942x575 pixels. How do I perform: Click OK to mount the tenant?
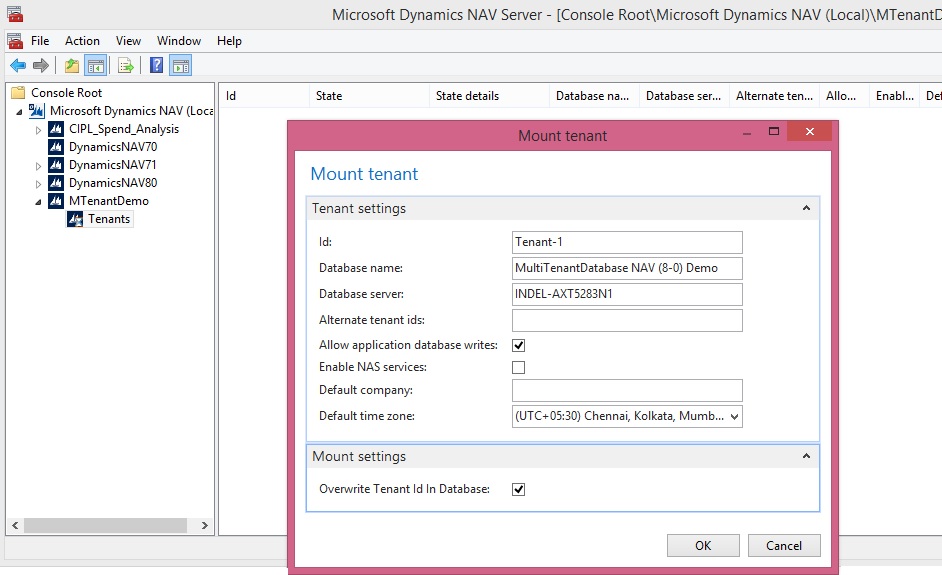coord(703,545)
